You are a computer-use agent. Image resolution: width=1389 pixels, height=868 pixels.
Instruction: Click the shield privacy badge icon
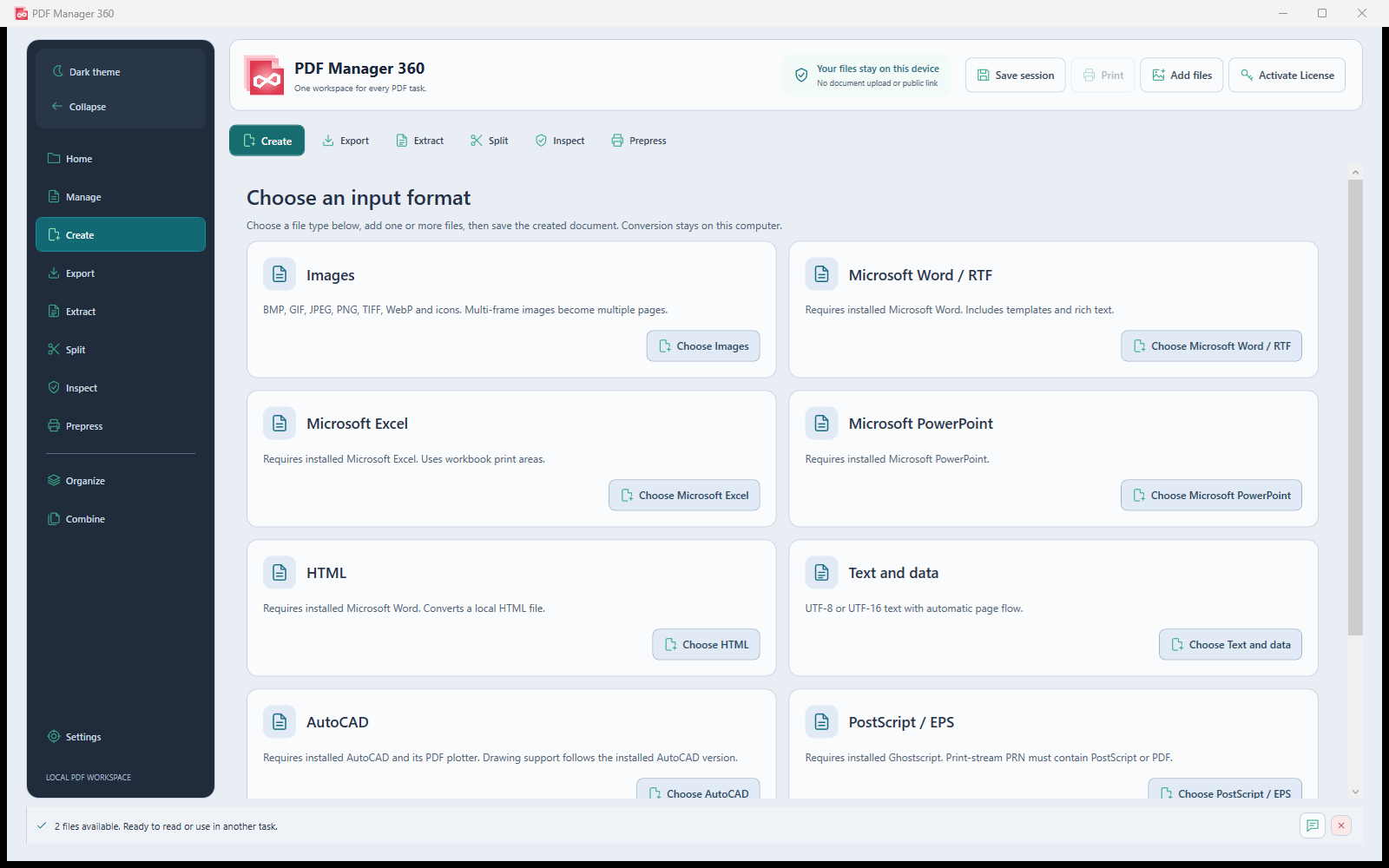801,76
